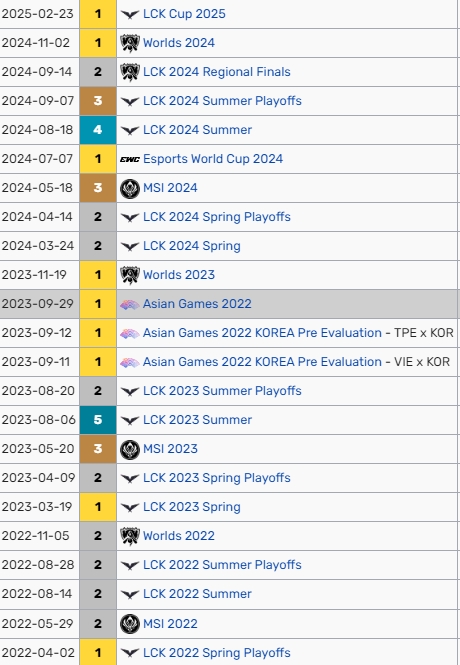Click the LCK logo beside LCK 2022 Spring Playoffs
Viewport: 460px width, 665px height.
[130, 653]
